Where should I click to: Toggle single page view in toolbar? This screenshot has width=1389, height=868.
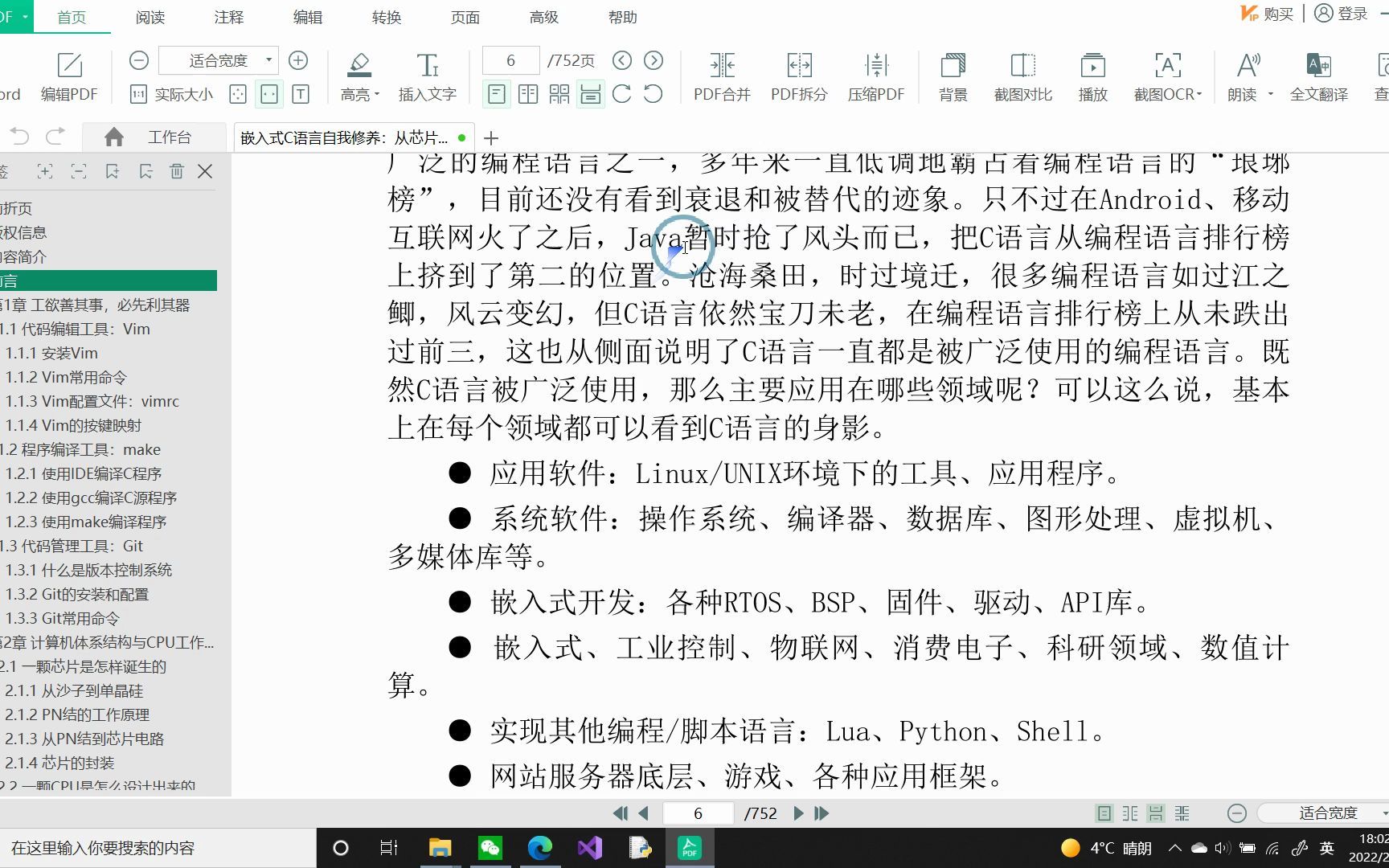(x=497, y=94)
